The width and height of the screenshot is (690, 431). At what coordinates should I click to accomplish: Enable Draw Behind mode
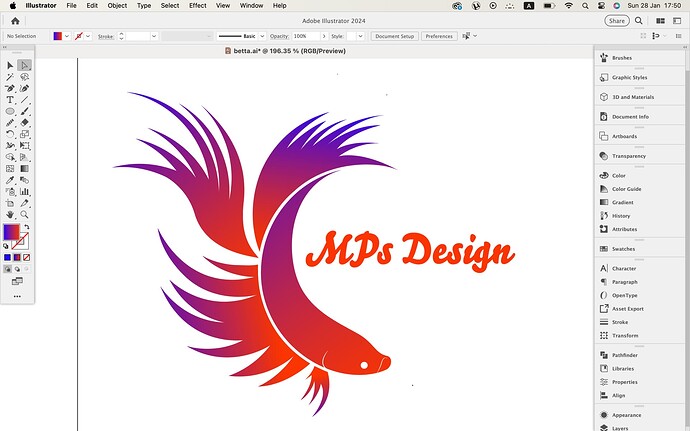coord(17,269)
